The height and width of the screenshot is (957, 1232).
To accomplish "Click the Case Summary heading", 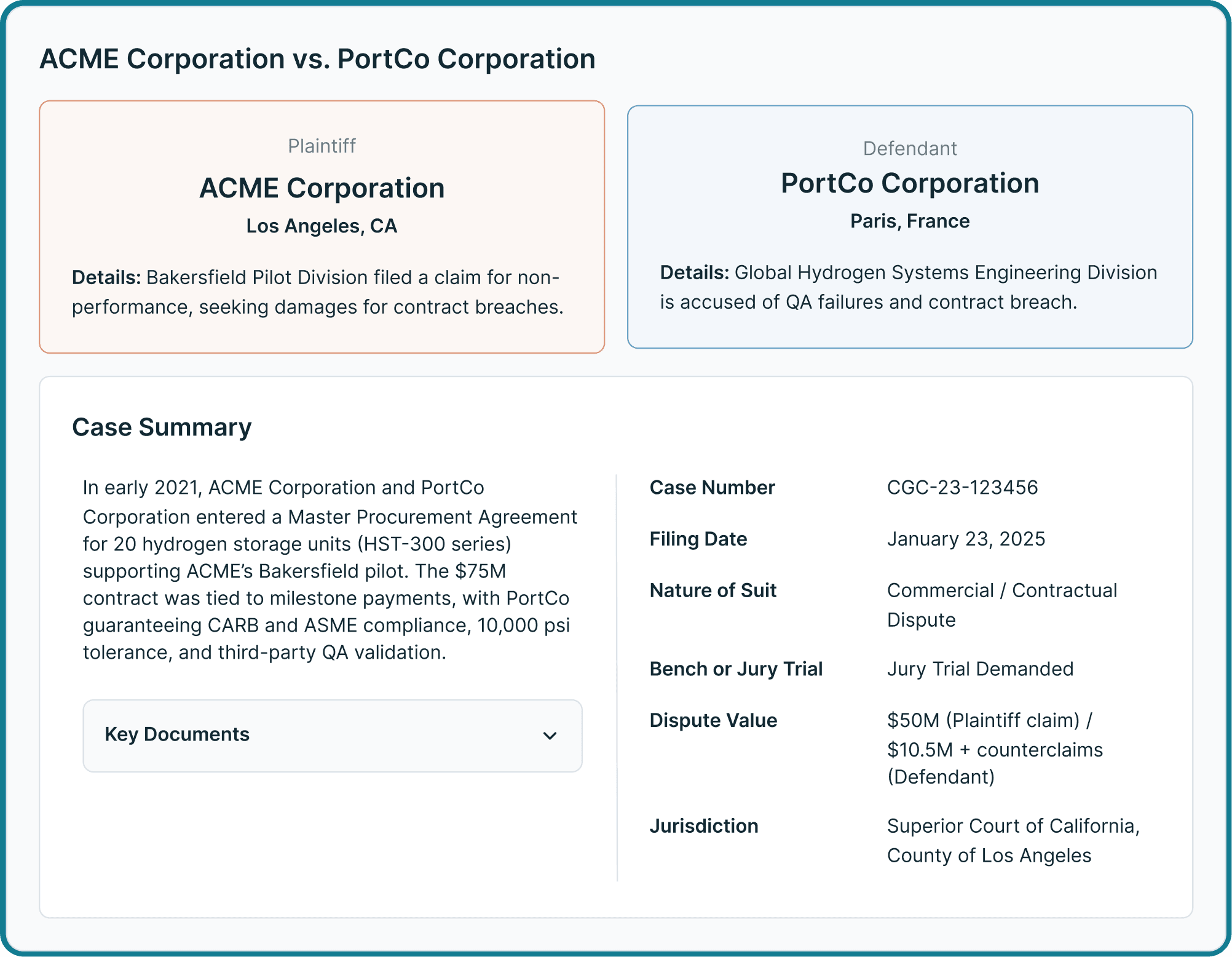I will click(x=162, y=427).
